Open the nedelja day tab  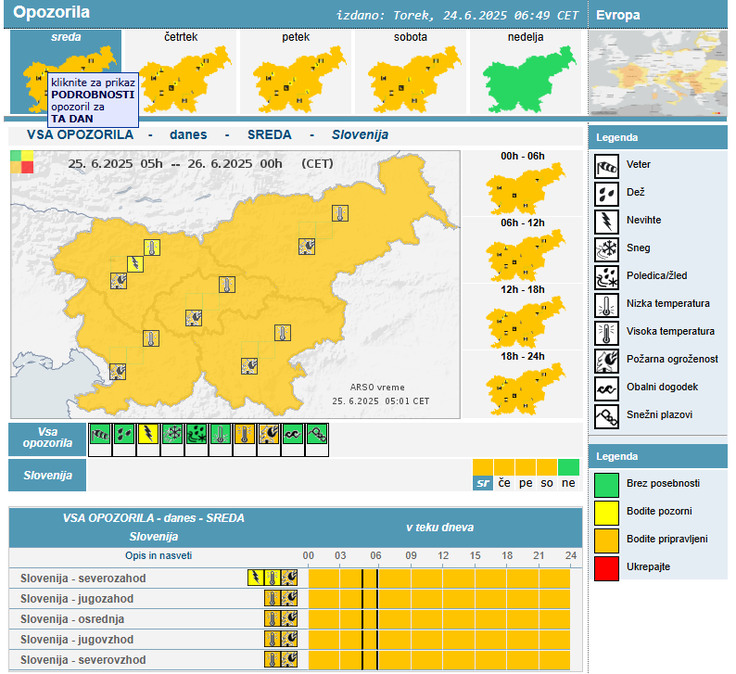click(526, 72)
